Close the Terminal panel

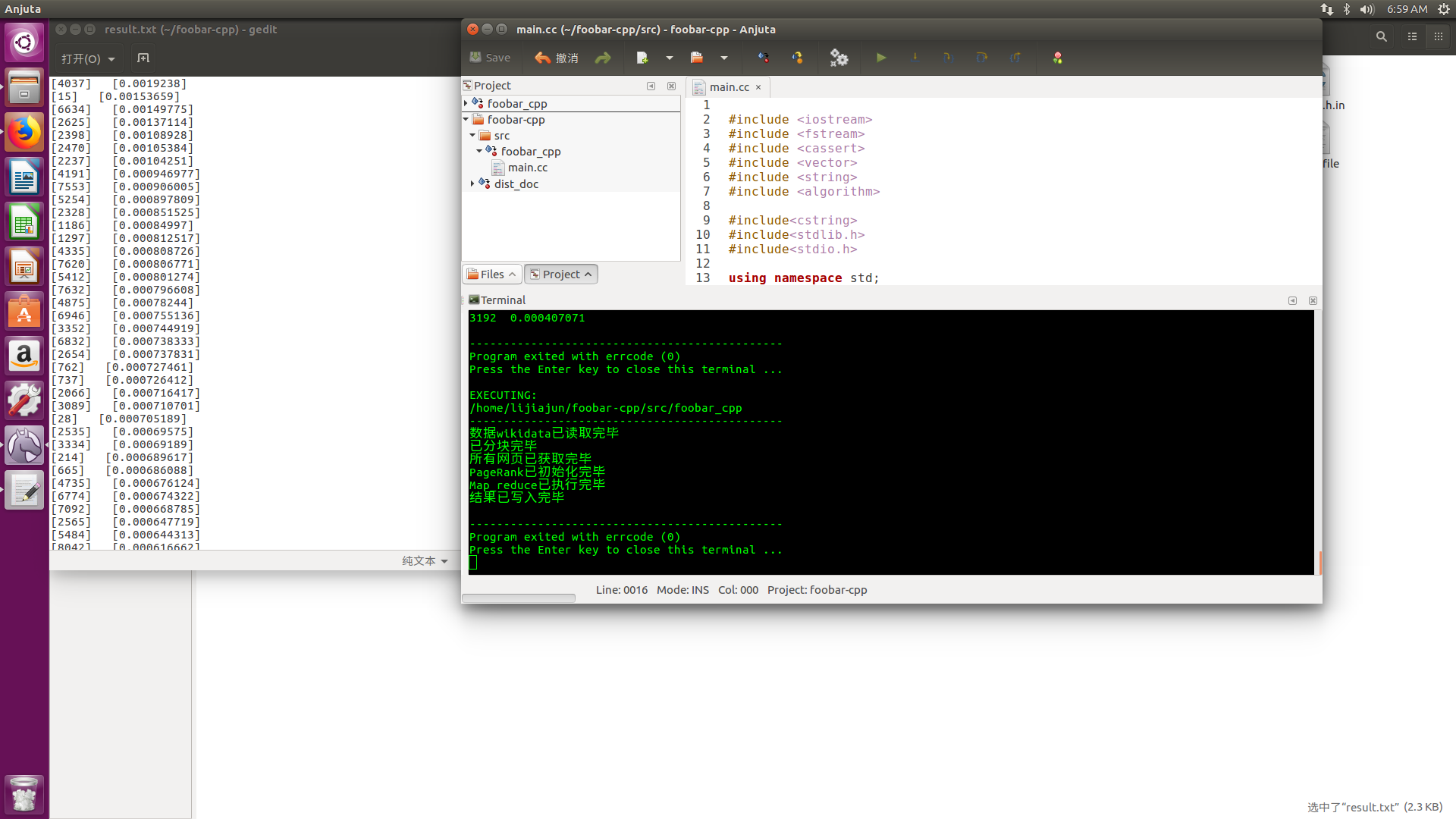(x=1313, y=301)
